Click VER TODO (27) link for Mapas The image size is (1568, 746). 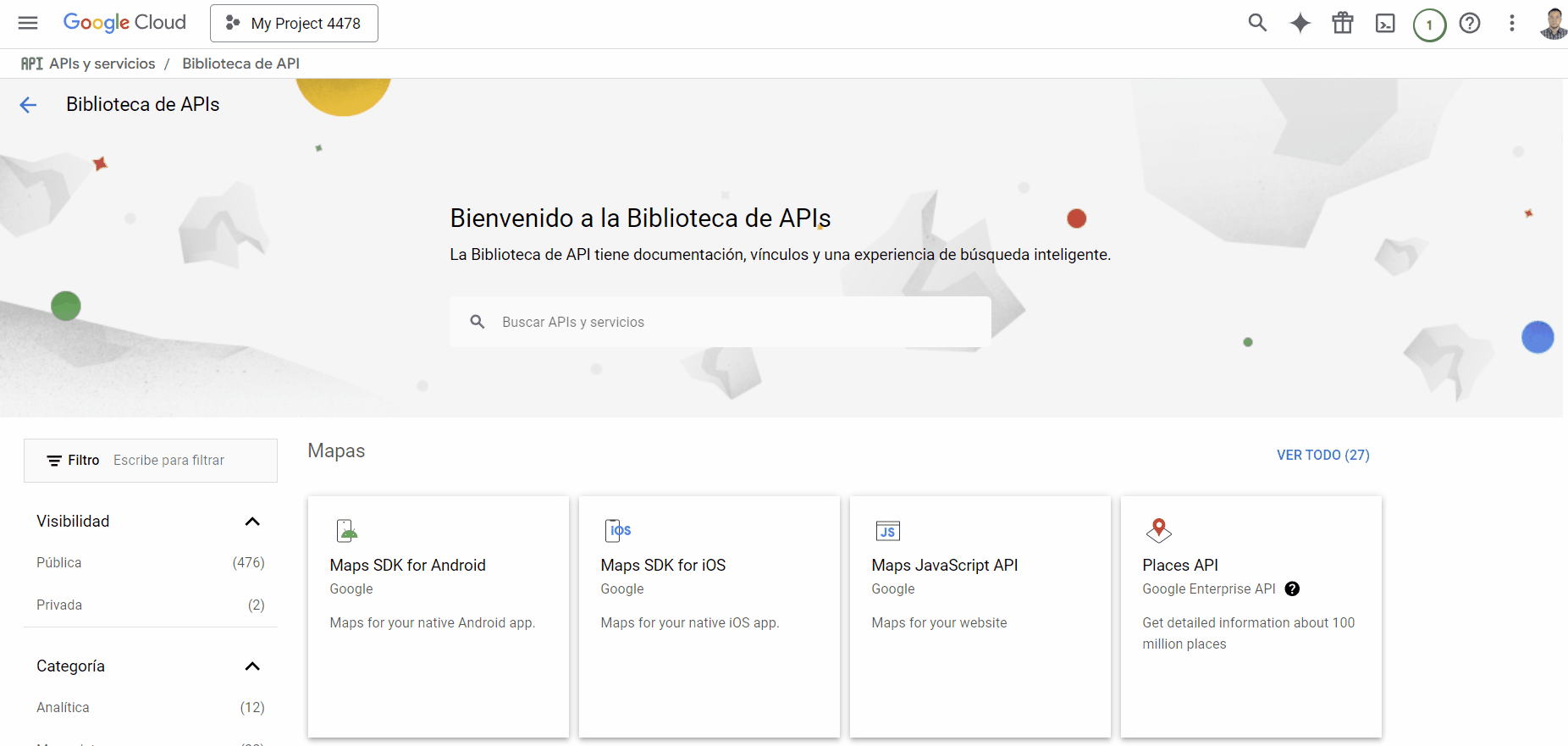(1322, 456)
